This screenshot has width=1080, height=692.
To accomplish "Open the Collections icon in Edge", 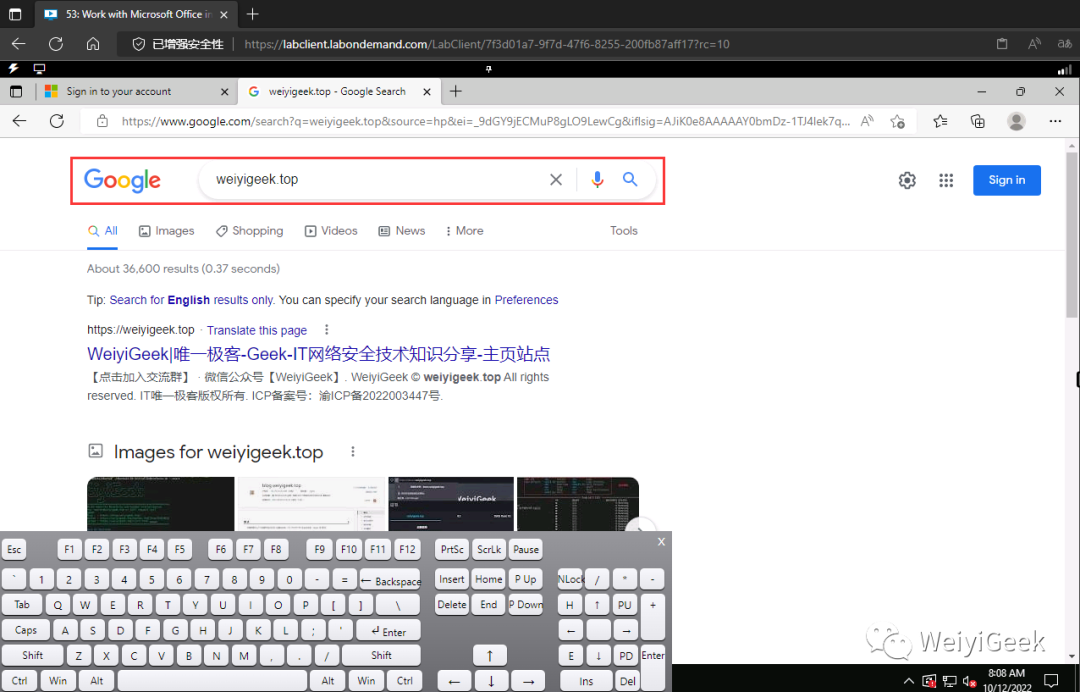I will (x=977, y=121).
